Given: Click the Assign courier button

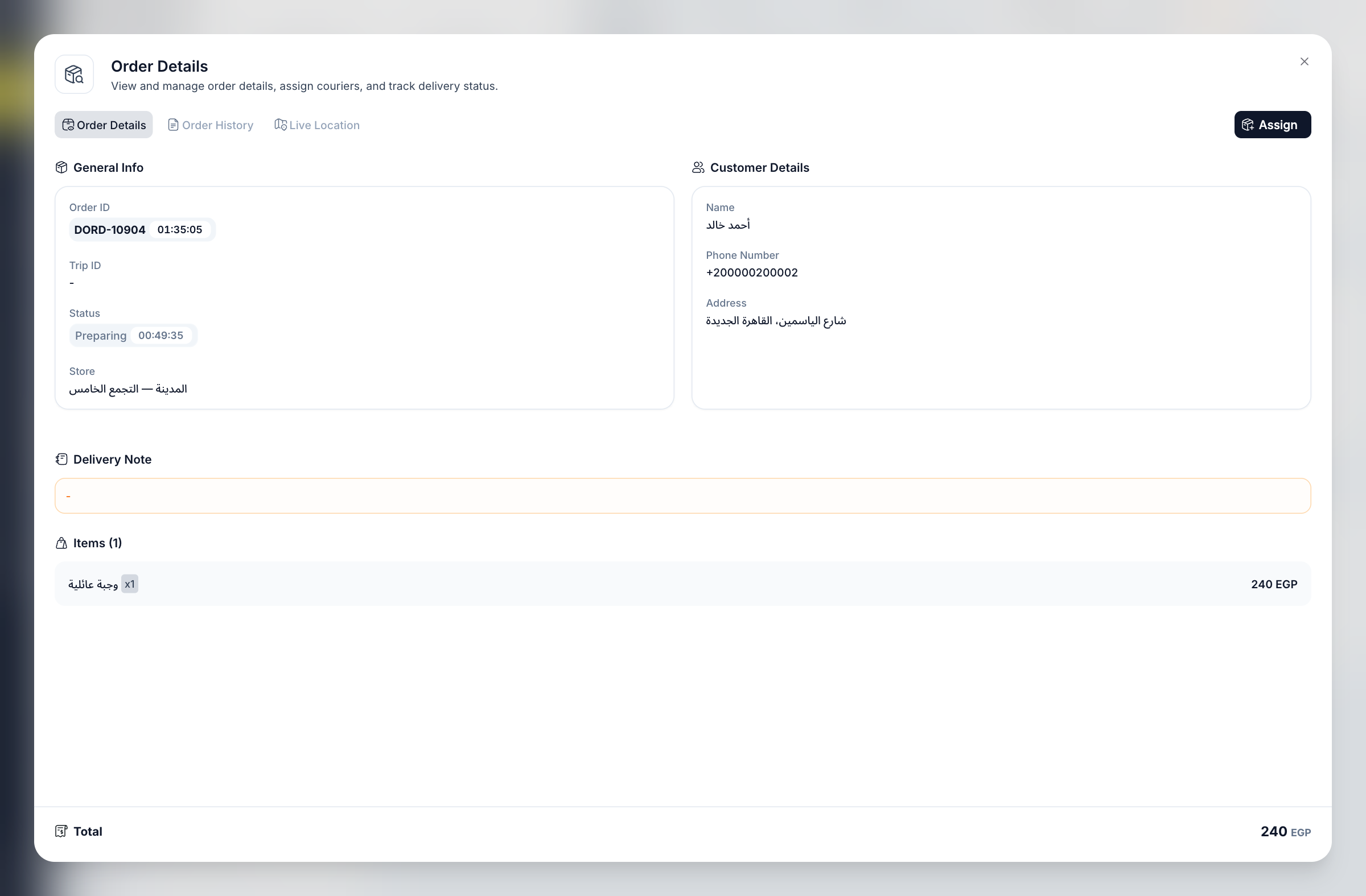Looking at the screenshot, I should (1273, 125).
